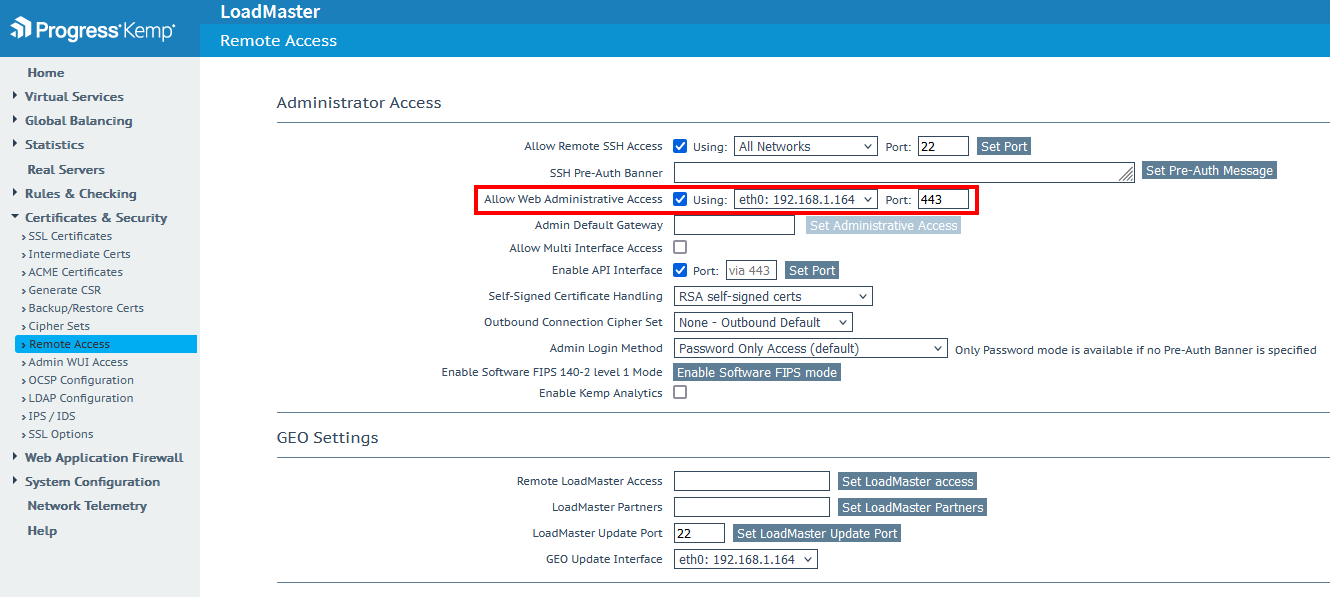Click the web admin Port field showing 443
The height and width of the screenshot is (597, 1330).
click(x=943, y=199)
